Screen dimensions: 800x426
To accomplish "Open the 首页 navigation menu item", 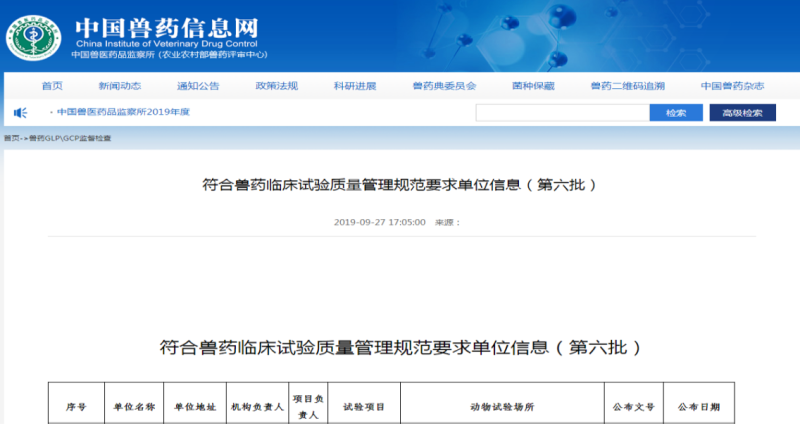I will point(52,86).
